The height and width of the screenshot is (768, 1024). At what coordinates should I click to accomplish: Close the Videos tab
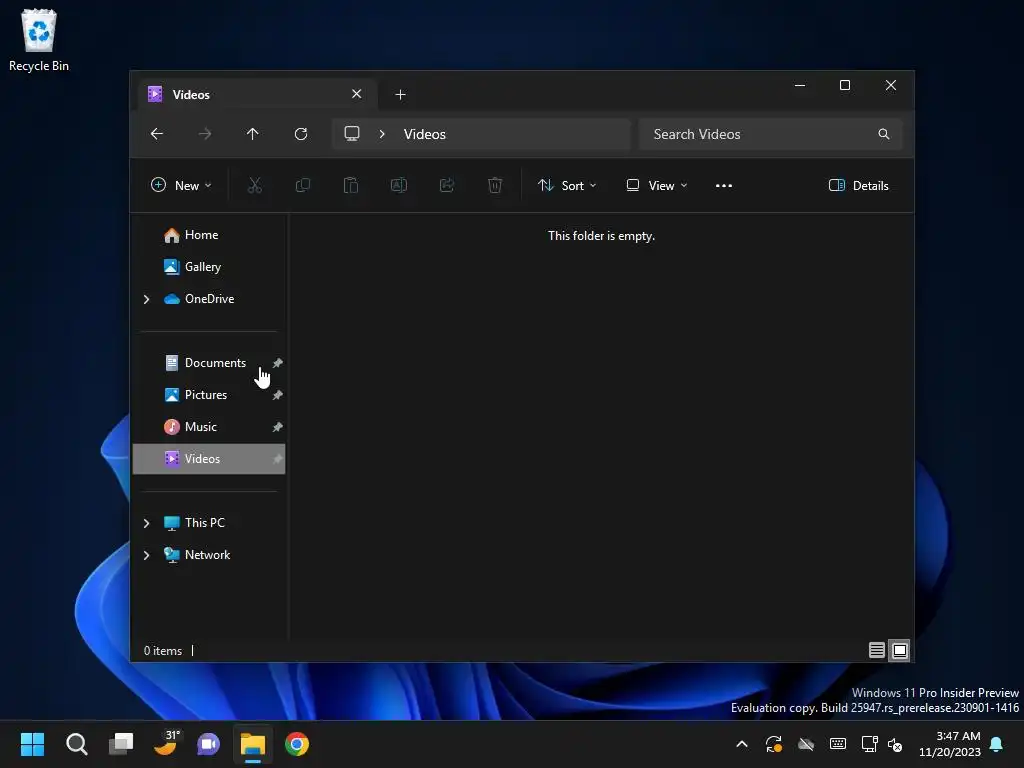(x=357, y=94)
